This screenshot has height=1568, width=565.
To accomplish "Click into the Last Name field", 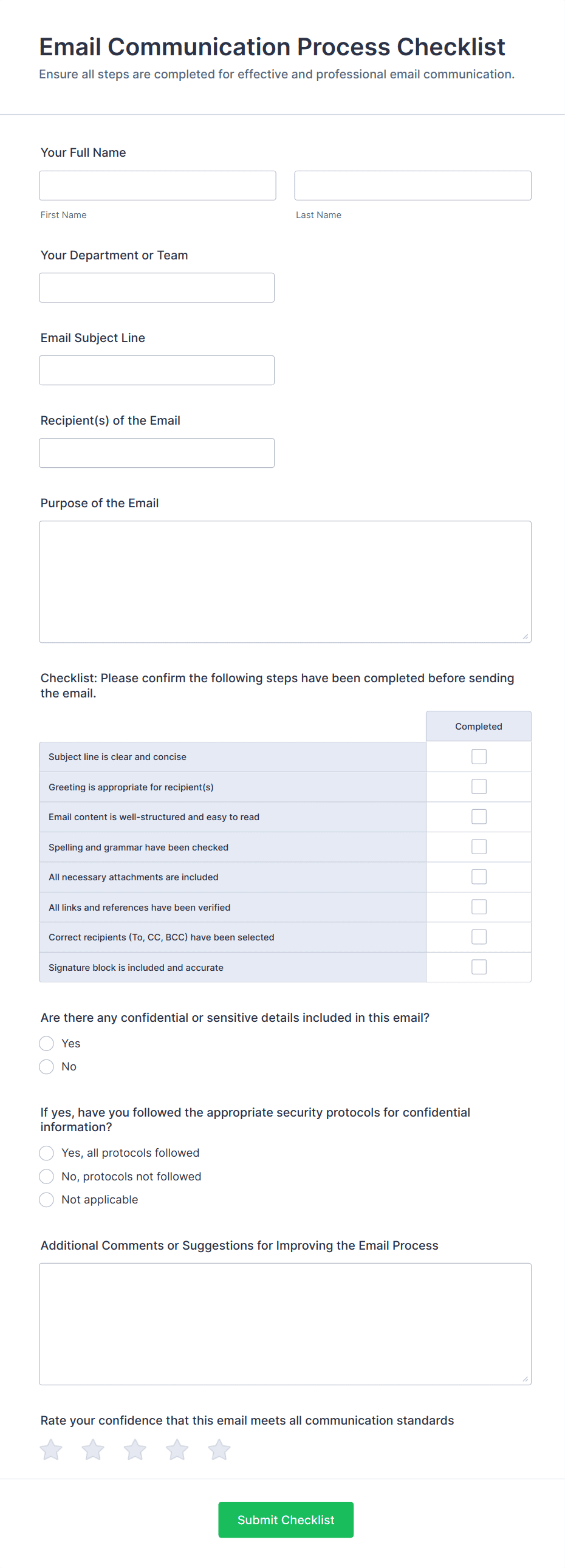I will coord(412,186).
